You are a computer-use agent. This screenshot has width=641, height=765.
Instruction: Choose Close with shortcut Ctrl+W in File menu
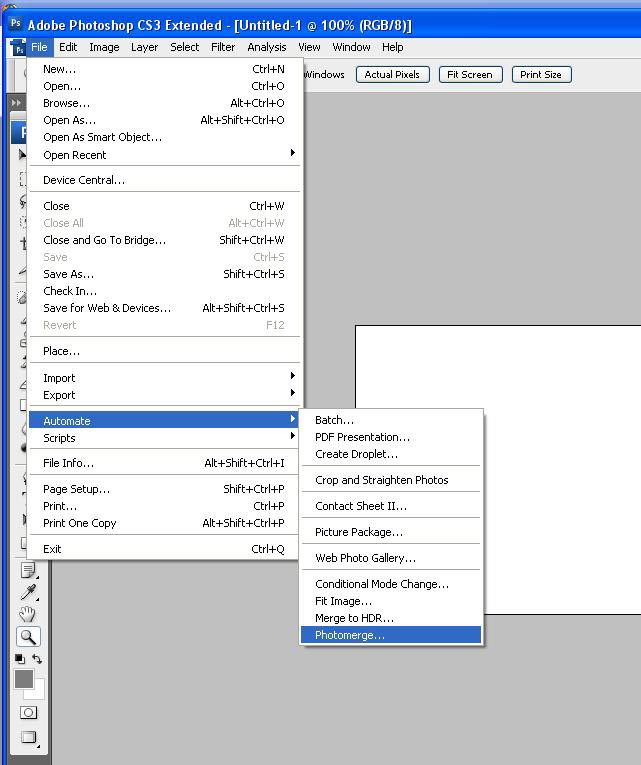tap(164, 206)
